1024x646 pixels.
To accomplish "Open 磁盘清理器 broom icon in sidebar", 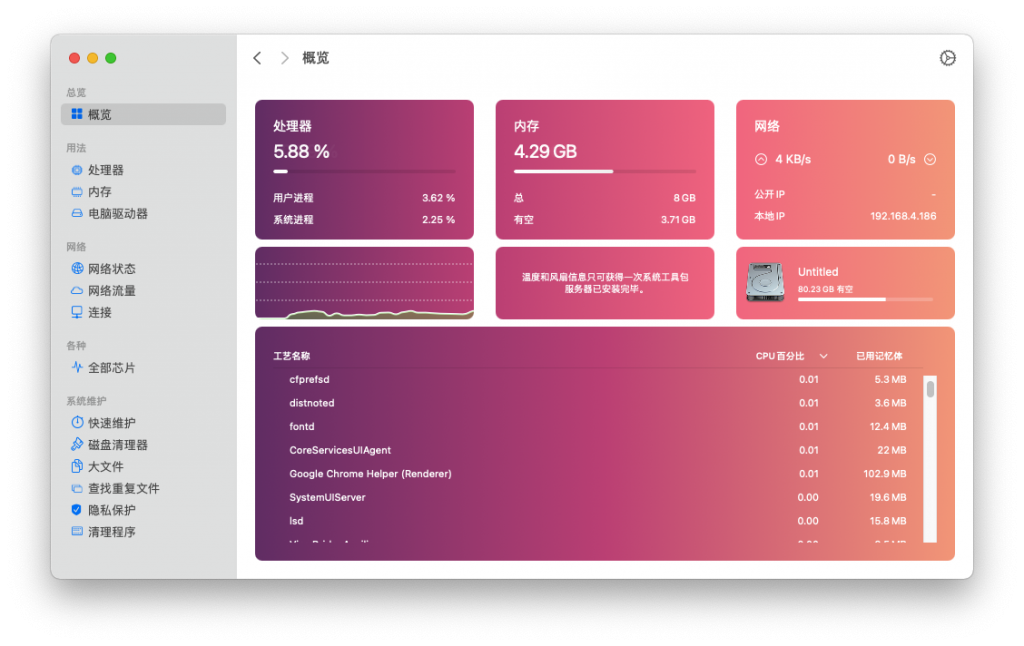I will point(76,444).
